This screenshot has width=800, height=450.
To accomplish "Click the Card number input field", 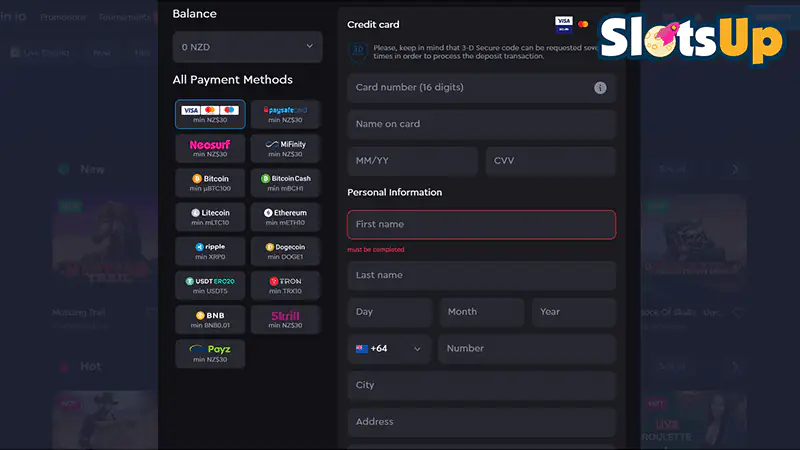I will pos(482,88).
